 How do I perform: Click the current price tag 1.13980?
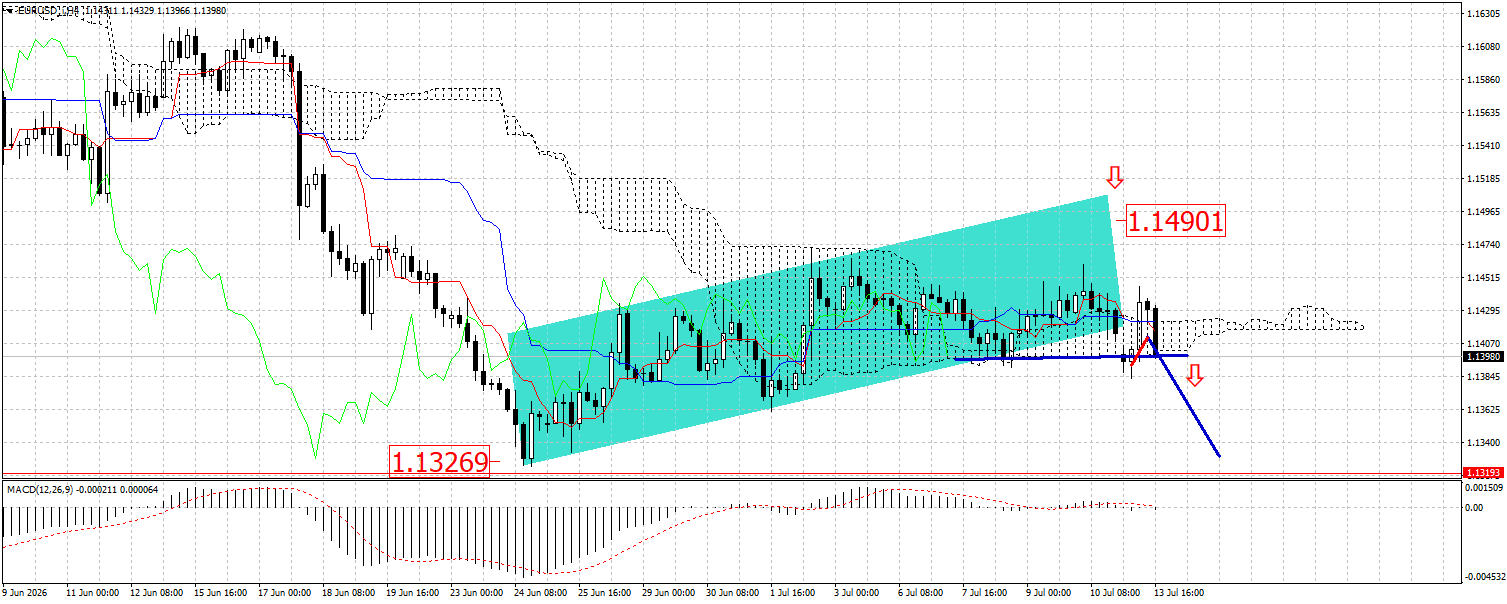click(1481, 356)
